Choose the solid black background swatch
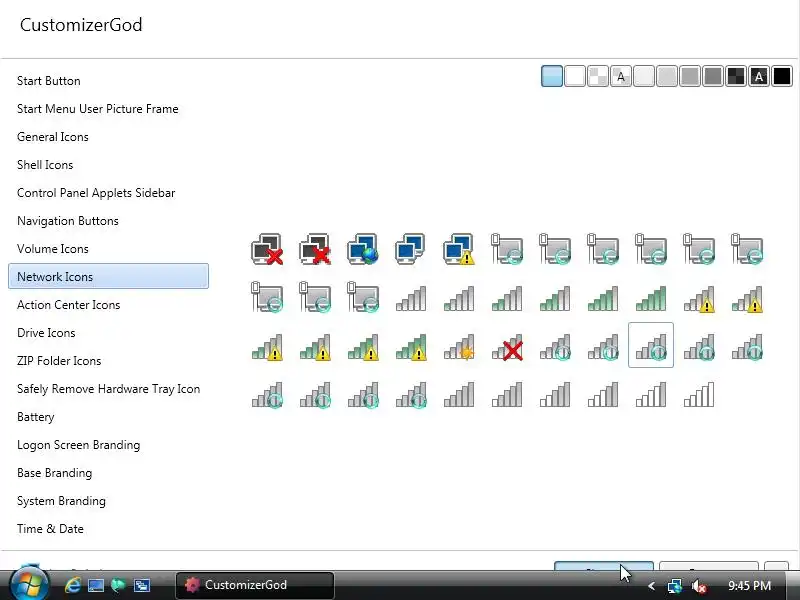The image size is (800, 600). (782, 77)
